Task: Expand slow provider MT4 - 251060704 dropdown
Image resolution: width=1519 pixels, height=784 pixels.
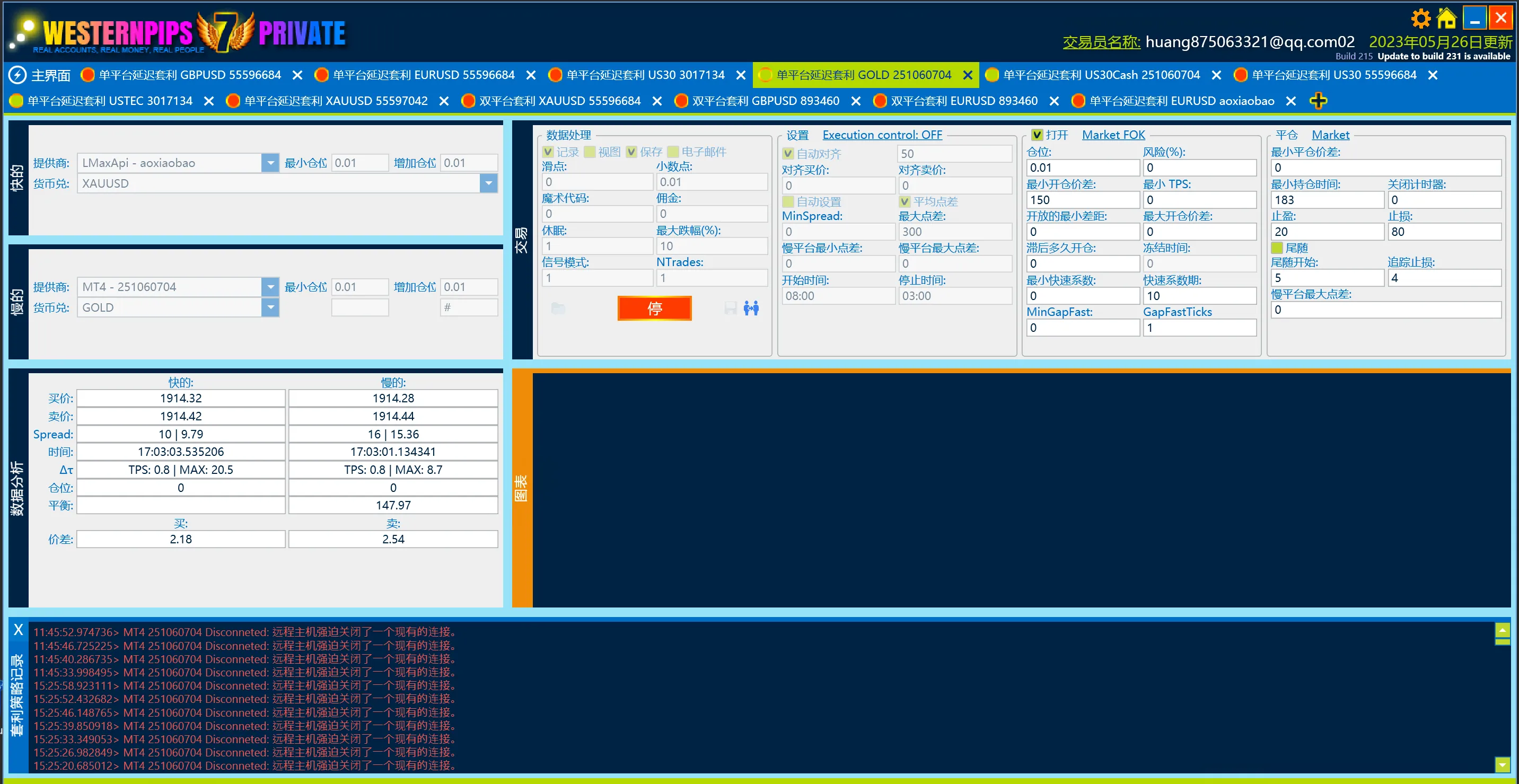Action: pos(270,287)
